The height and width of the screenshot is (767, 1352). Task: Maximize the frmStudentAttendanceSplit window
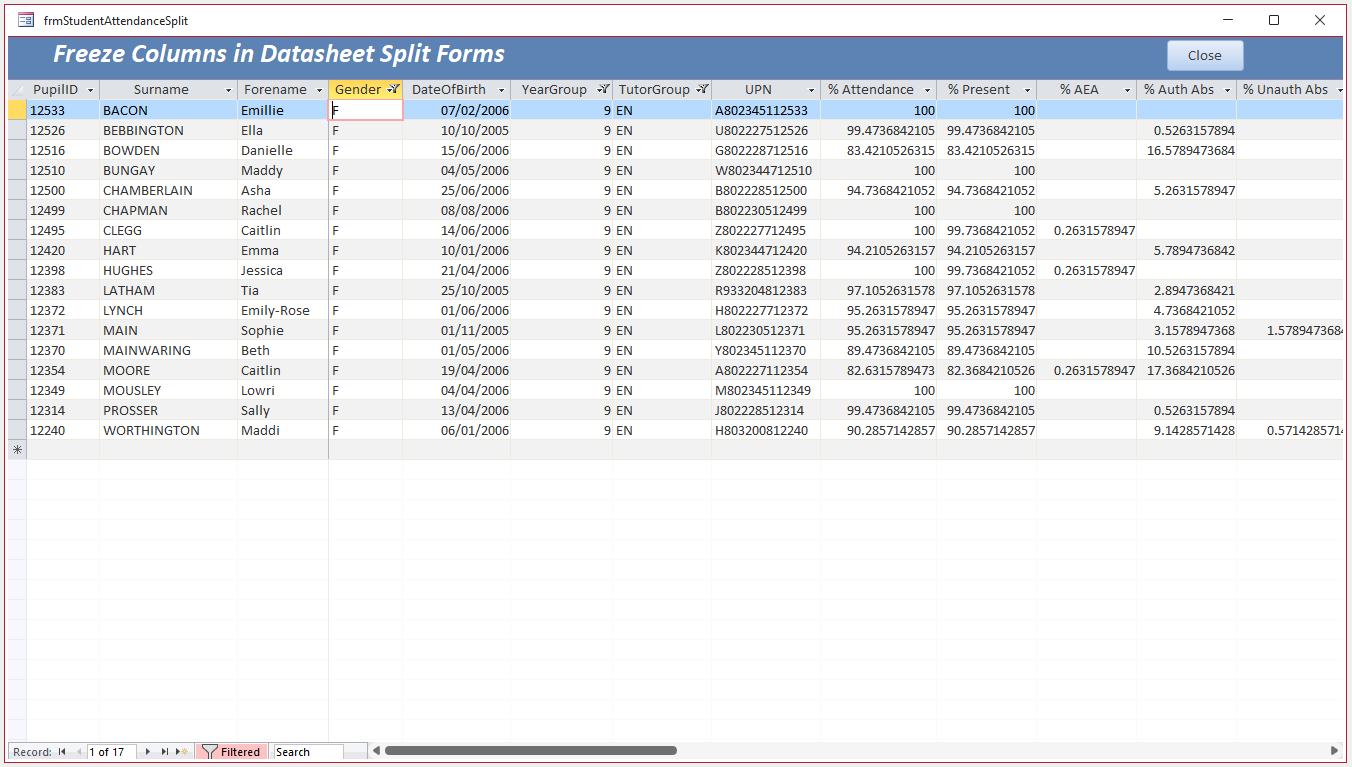click(1274, 20)
